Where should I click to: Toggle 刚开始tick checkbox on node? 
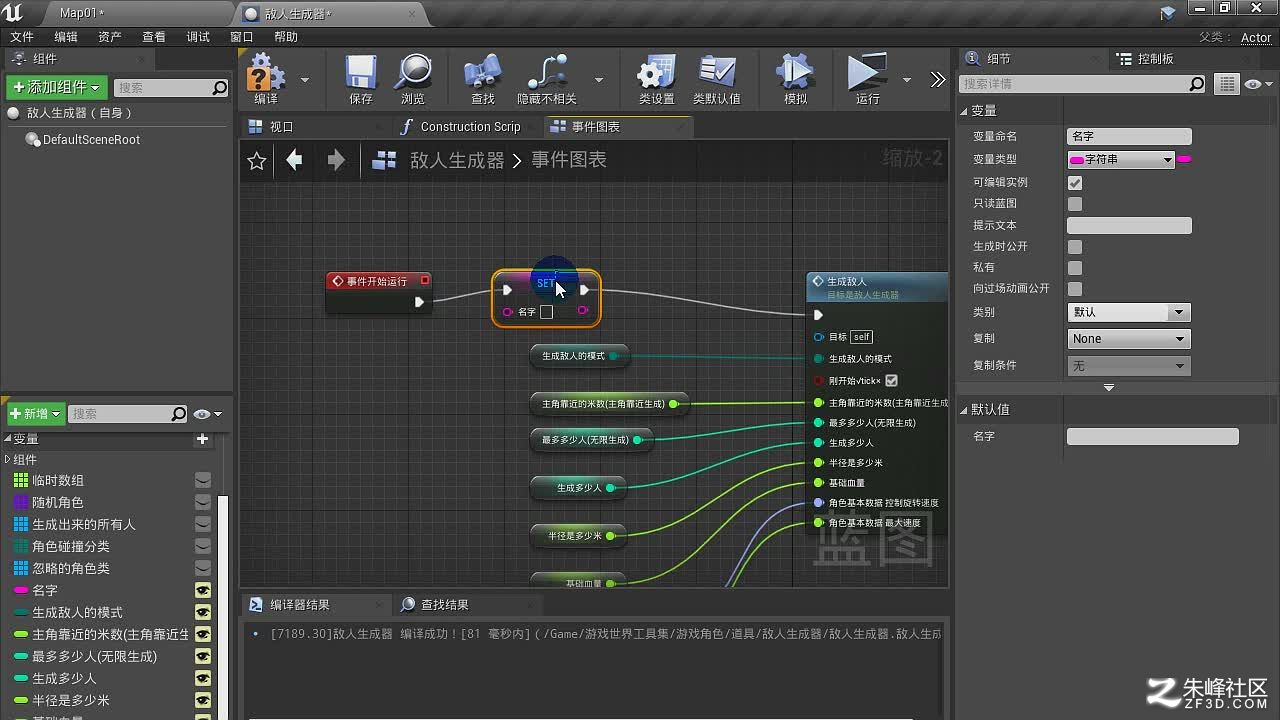pos(892,381)
